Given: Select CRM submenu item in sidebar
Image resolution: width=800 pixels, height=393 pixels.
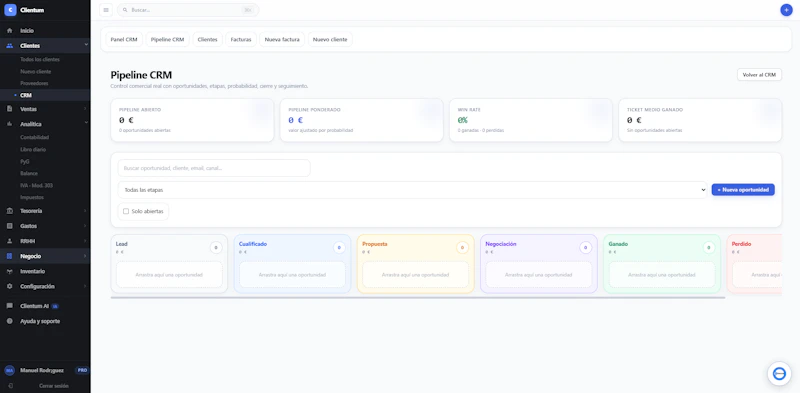Looking at the screenshot, I should tap(26, 95).
